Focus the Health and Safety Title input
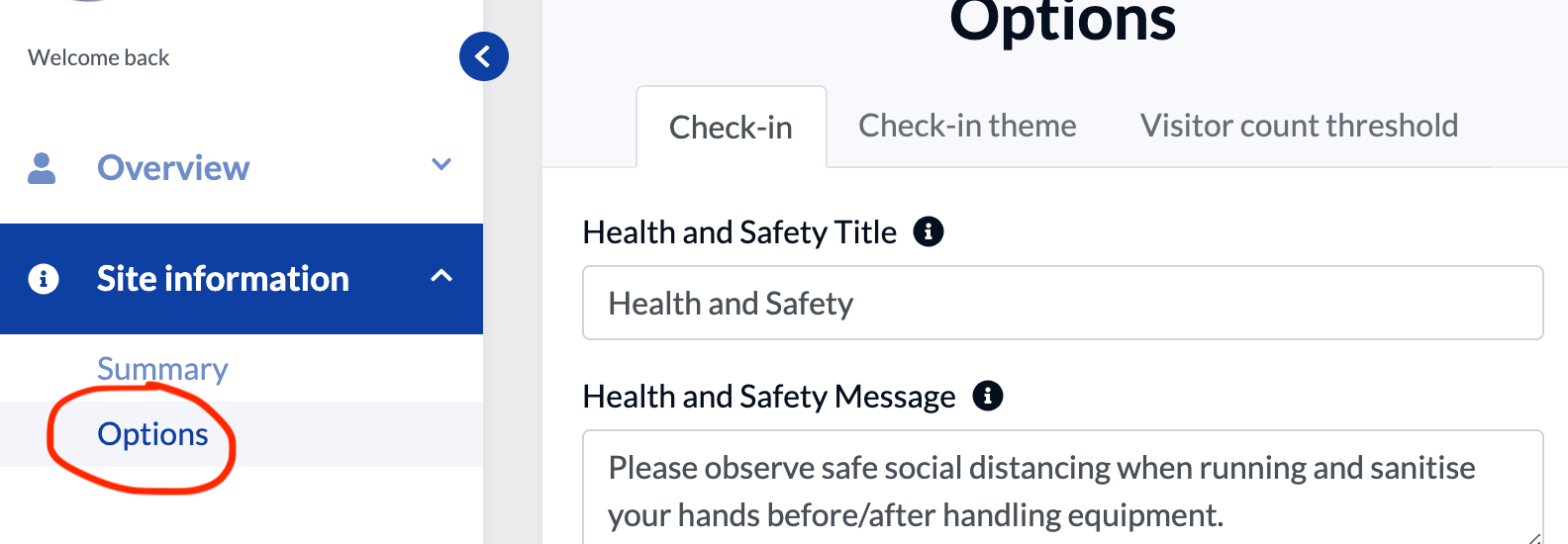 [x=1062, y=303]
